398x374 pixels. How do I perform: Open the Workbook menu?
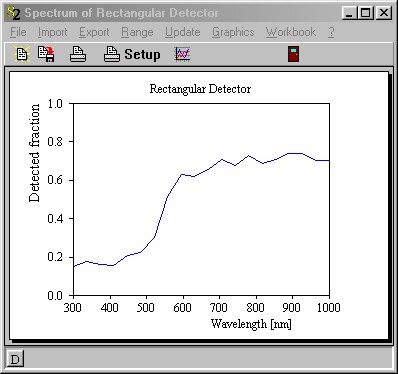click(x=291, y=32)
